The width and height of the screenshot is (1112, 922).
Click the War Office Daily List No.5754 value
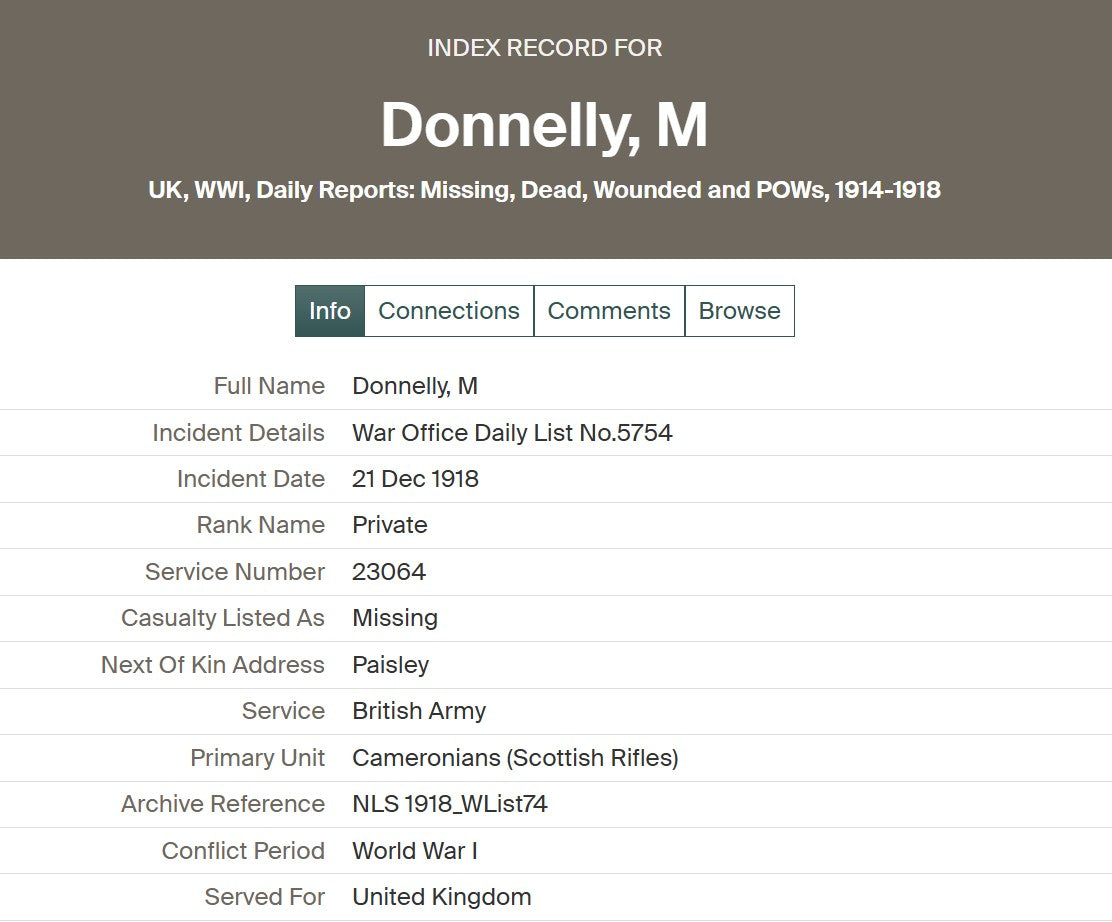click(x=512, y=433)
